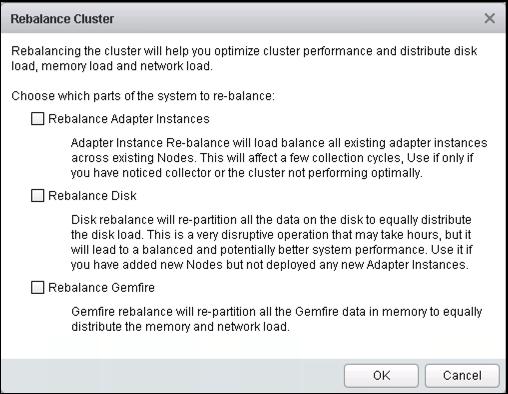Click the empty title bar area left of X
The width and height of the screenshot is (508, 394).
click(x=297, y=19)
